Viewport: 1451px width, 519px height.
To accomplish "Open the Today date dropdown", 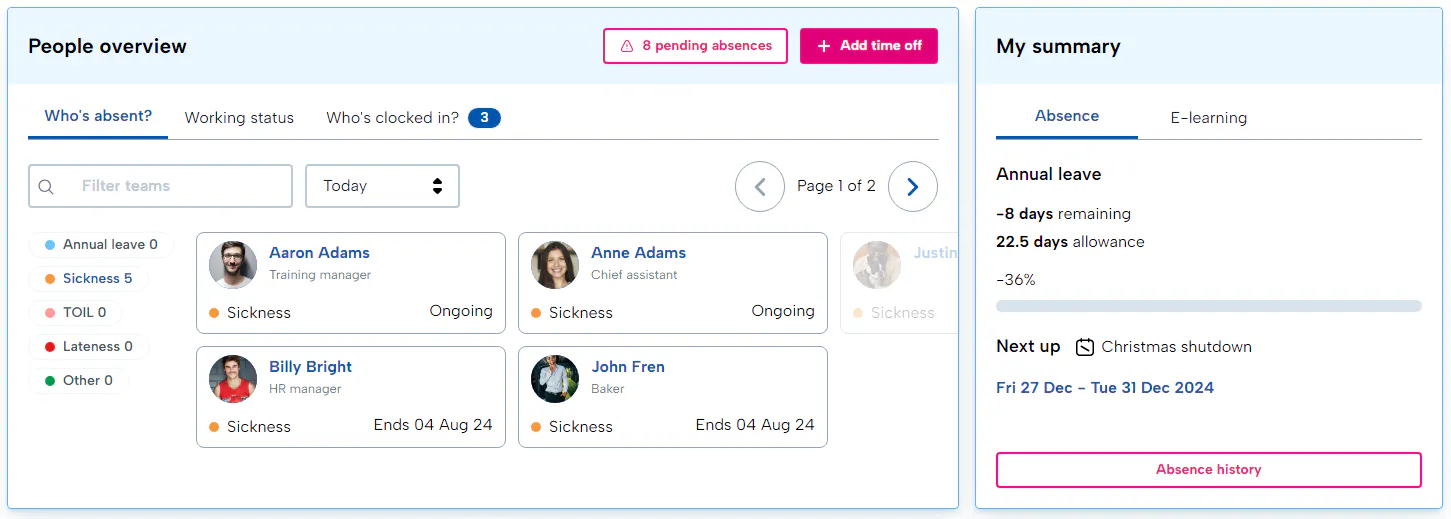I will point(382,186).
